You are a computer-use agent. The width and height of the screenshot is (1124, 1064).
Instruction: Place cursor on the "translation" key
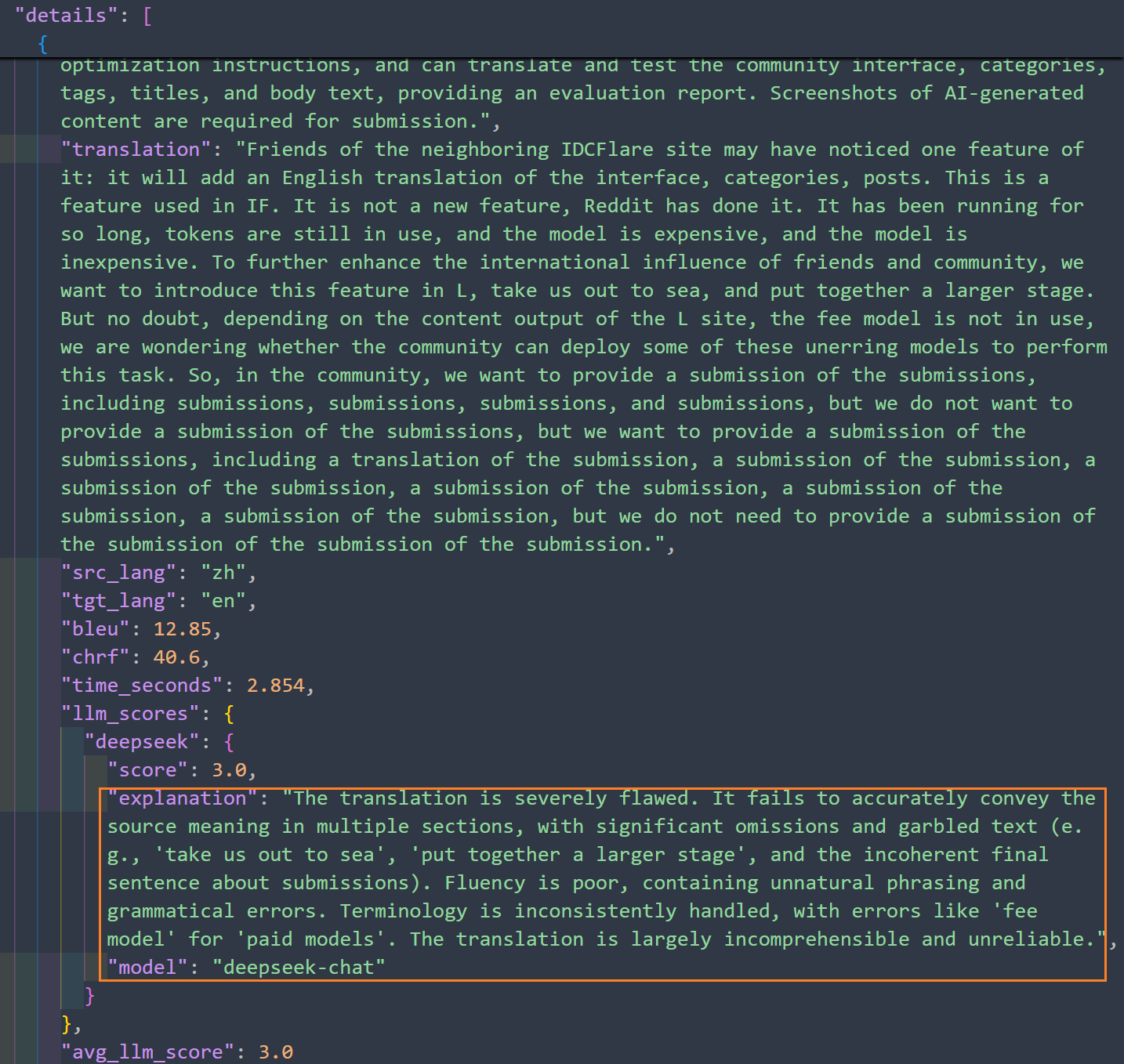pyautogui.click(x=136, y=150)
